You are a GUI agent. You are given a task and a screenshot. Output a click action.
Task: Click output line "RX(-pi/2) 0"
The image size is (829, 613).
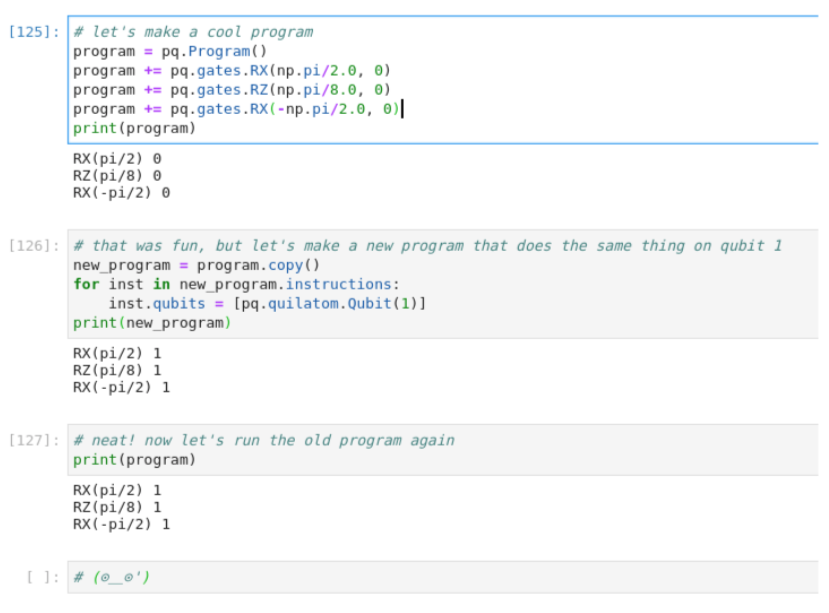tap(122, 193)
